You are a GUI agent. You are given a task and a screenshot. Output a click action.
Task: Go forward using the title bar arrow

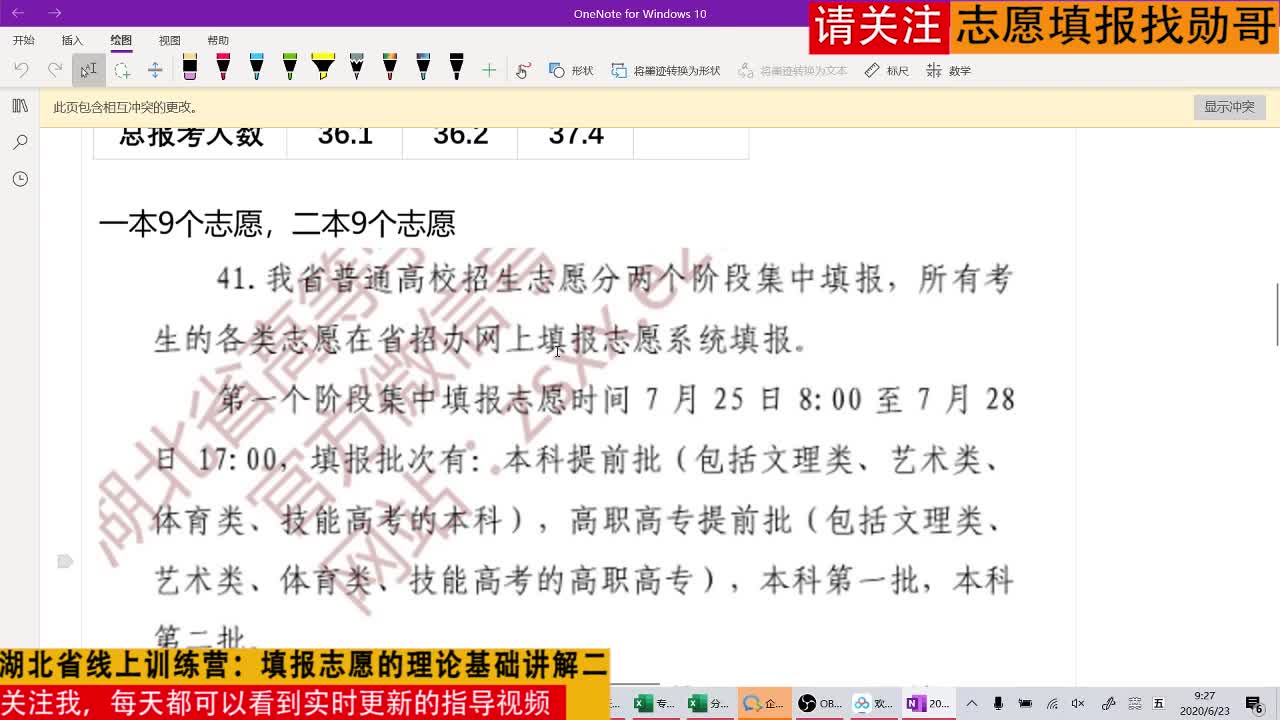55,13
